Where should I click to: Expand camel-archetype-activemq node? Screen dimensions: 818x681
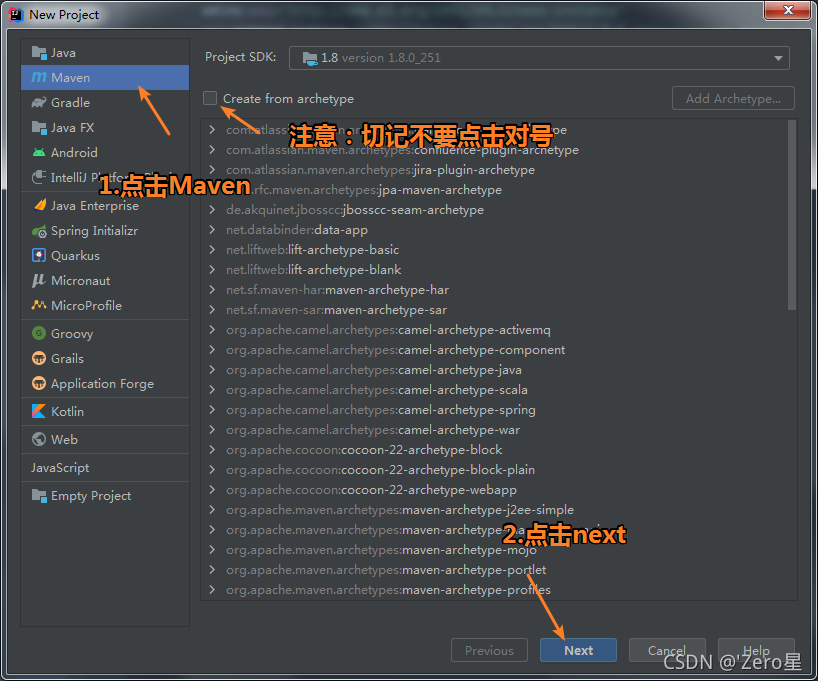click(x=212, y=330)
